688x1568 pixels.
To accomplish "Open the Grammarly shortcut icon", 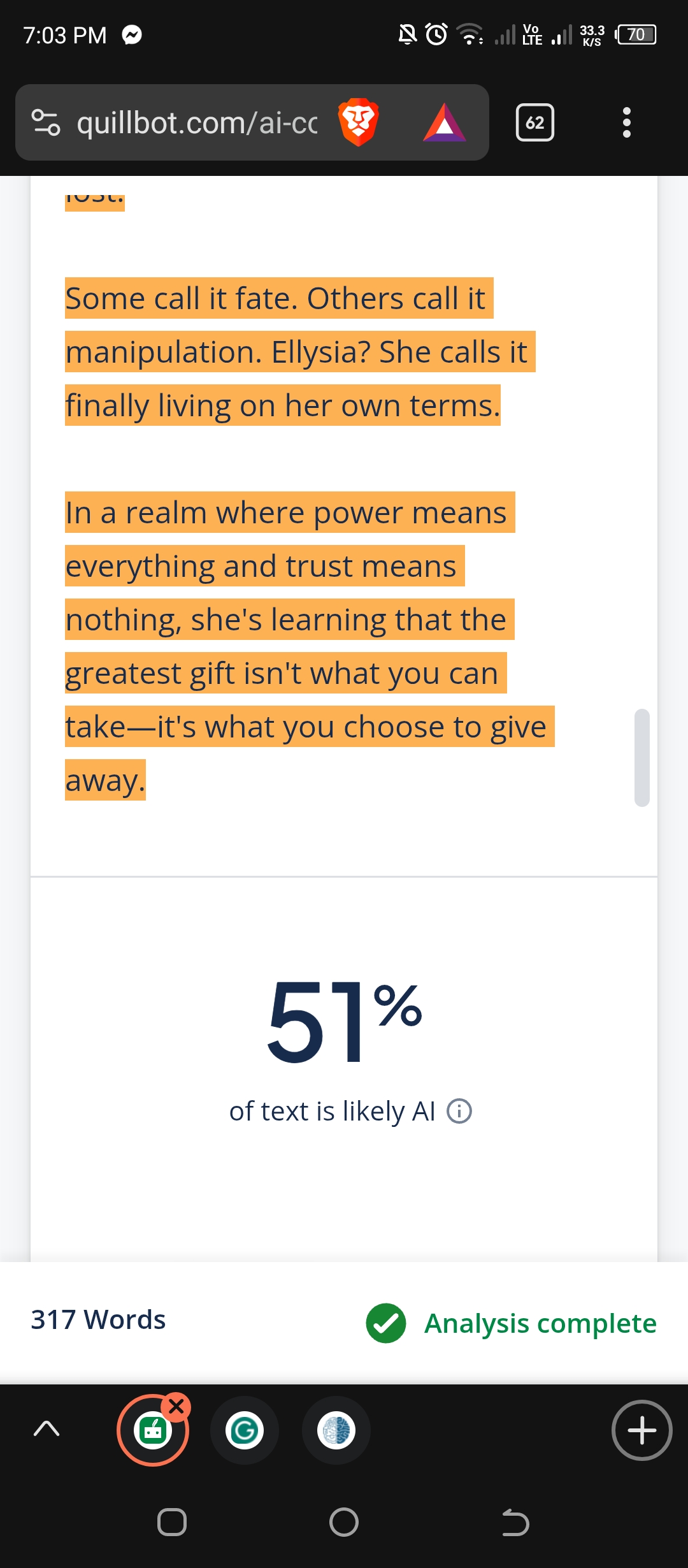I will pyautogui.click(x=245, y=1431).
